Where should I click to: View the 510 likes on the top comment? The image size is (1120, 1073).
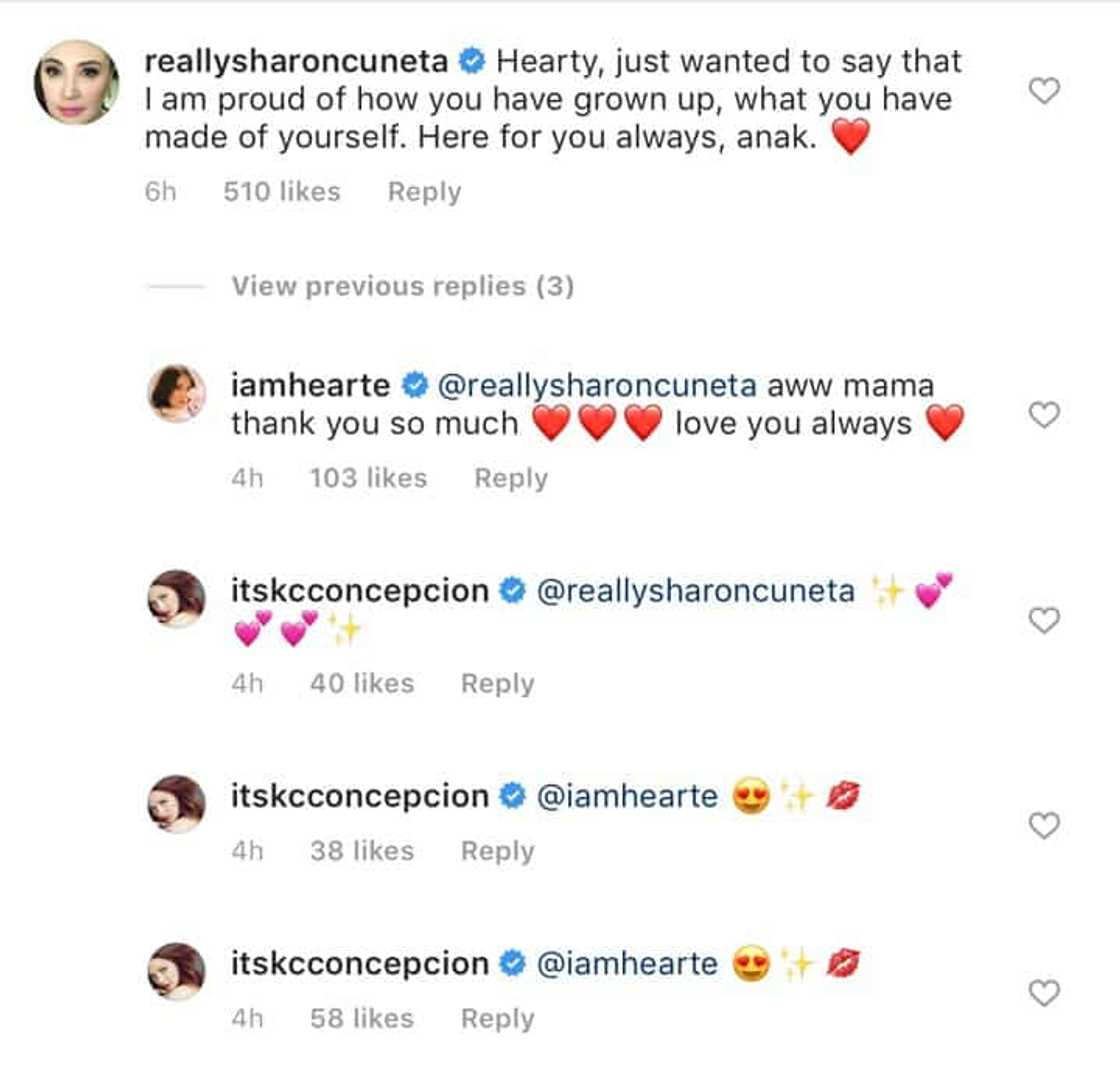tap(281, 191)
